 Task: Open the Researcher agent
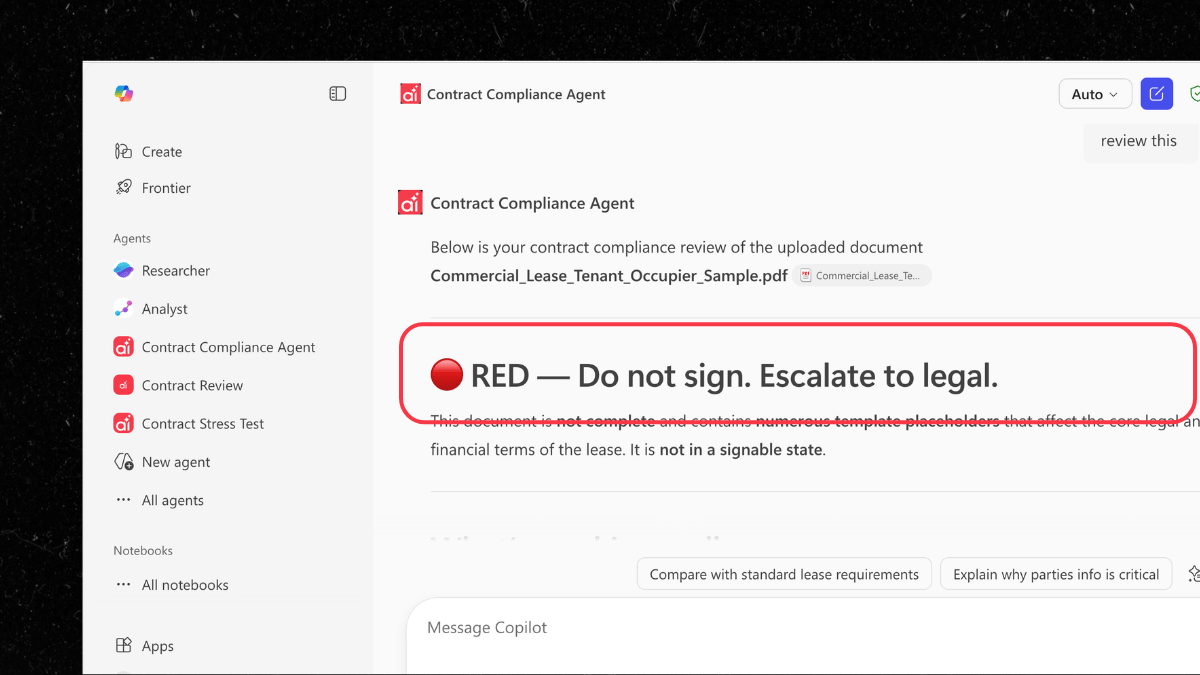click(x=175, y=270)
